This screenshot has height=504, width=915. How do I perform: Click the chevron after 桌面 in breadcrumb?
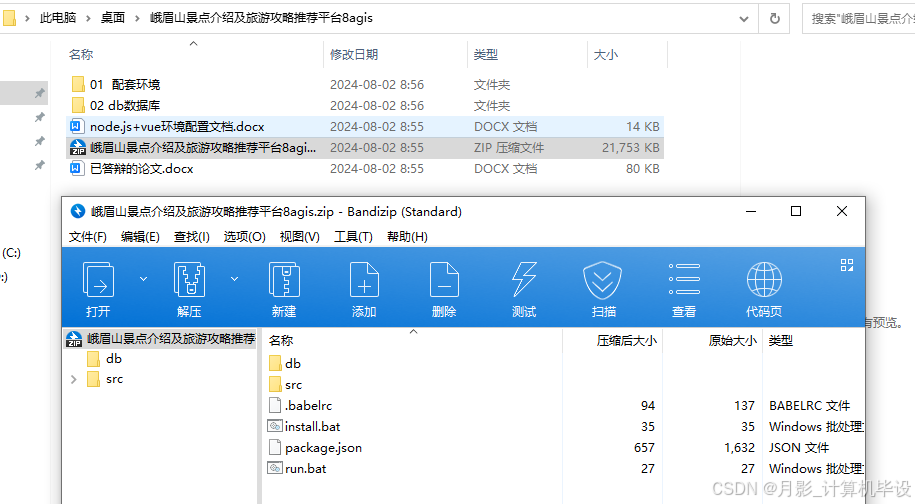tap(137, 18)
